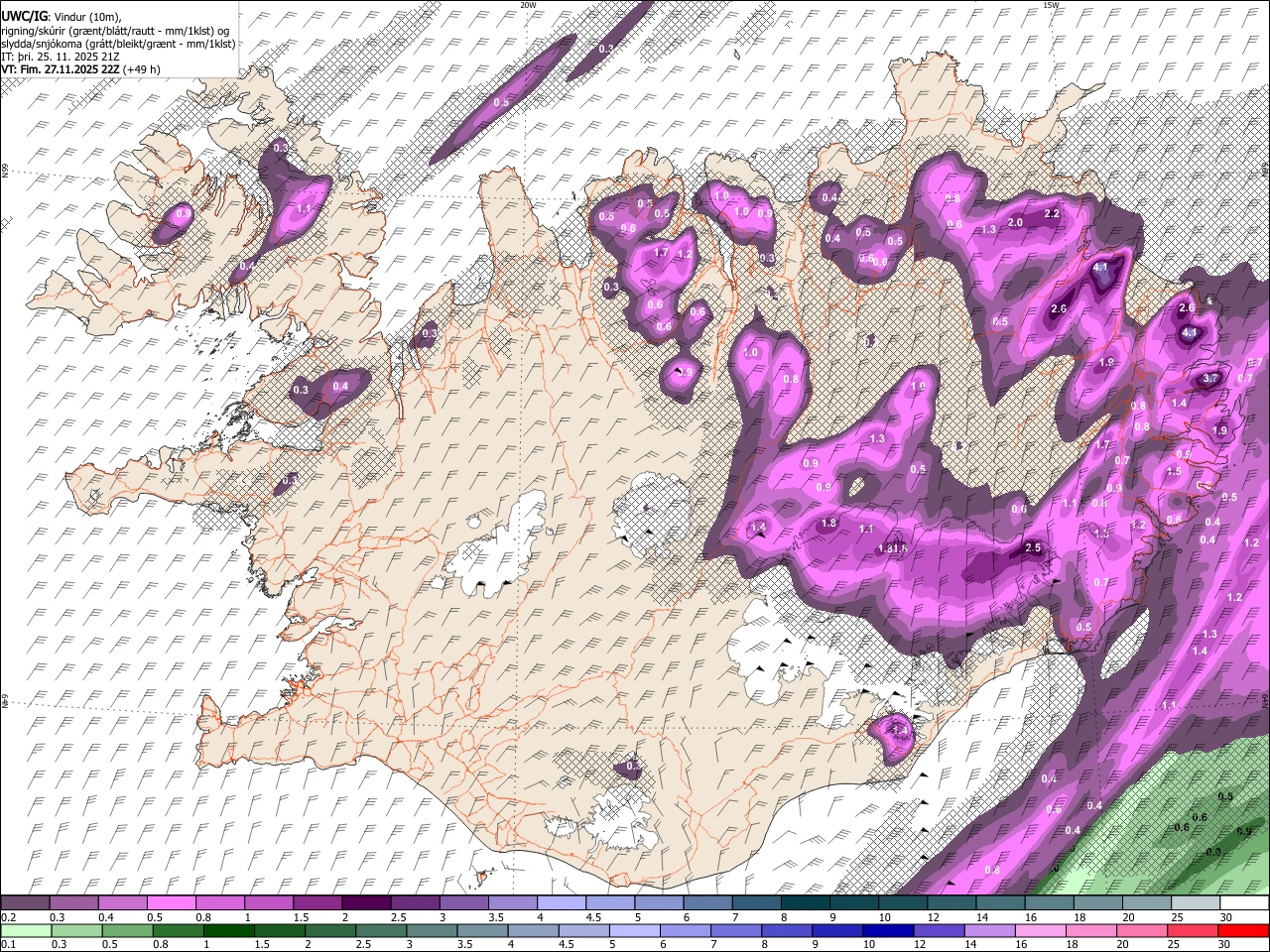Pick the bright red swatch labeled 30
The height and width of the screenshot is (952, 1270).
tap(1242, 930)
